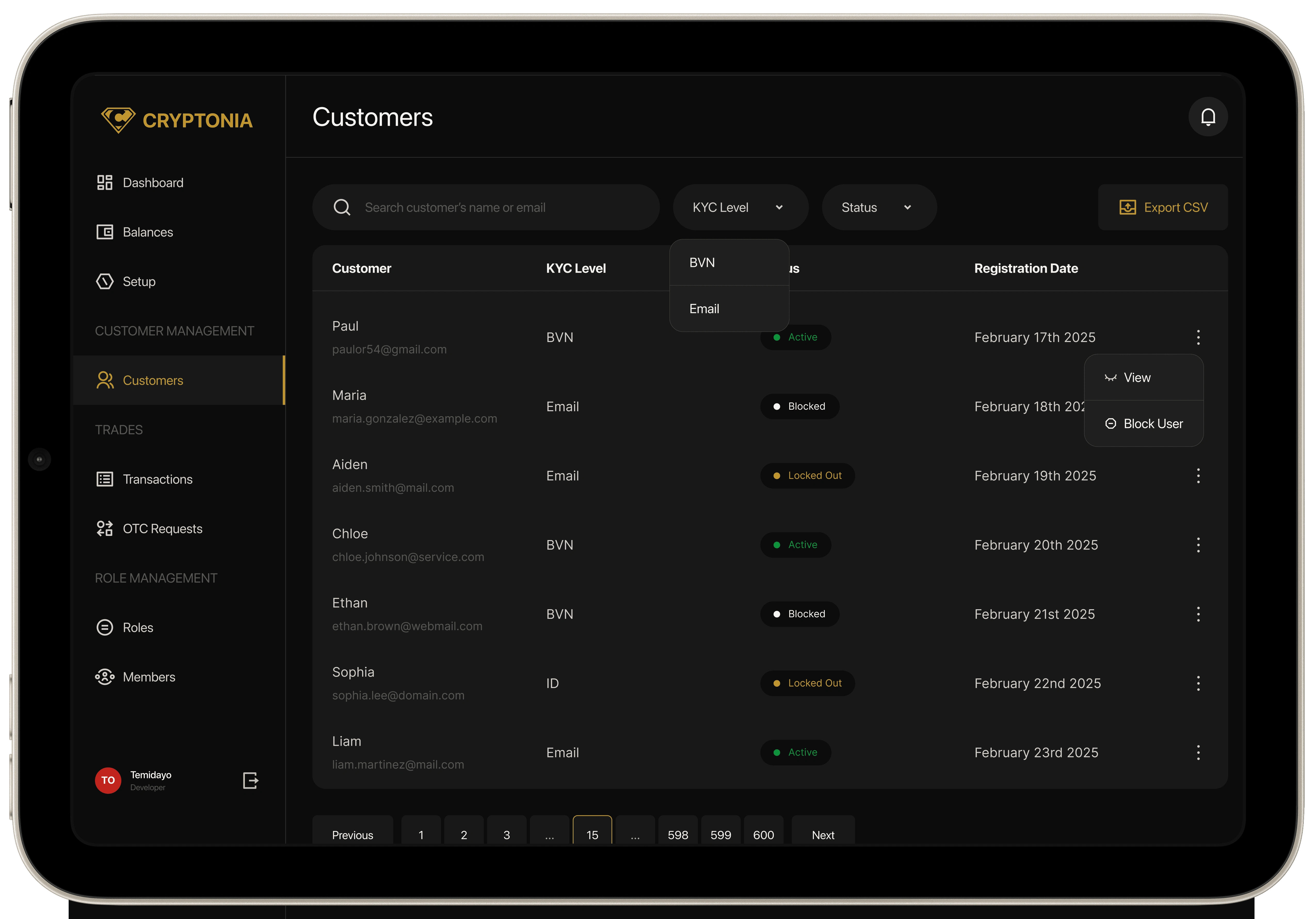Expand the Status filter dropdown
This screenshot has height=919, width=1316.
click(878, 208)
